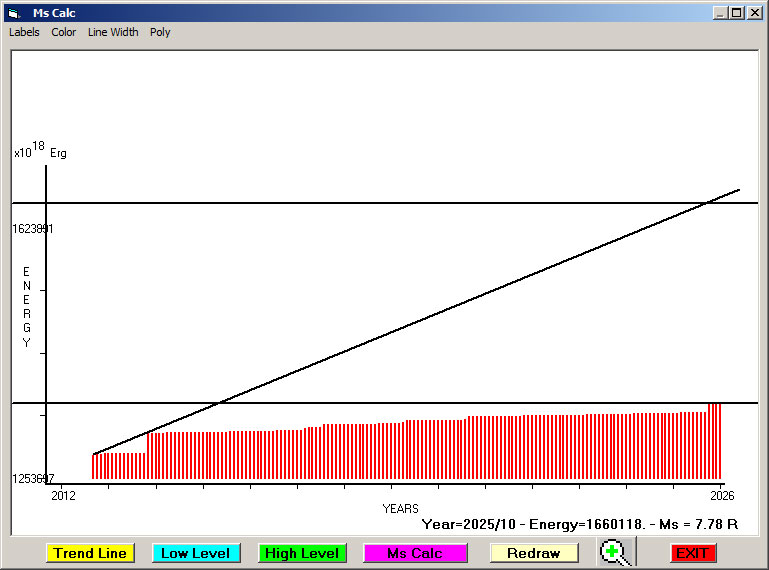The height and width of the screenshot is (570, 769).
Task: Open the Poly menu
Action: [160, 32]
